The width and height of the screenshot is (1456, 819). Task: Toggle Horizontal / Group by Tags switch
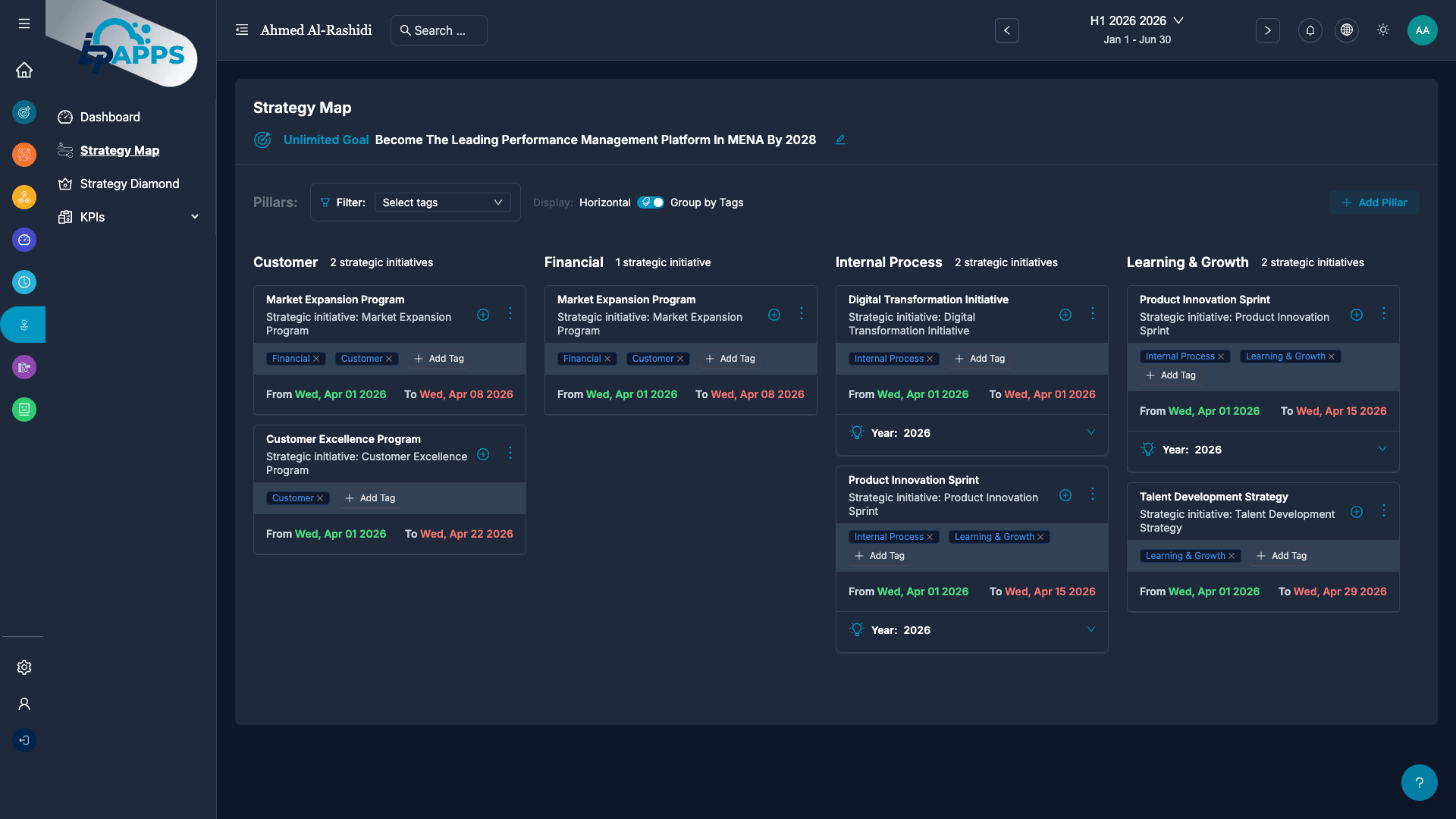pyautogui.click(x=651, y=202)
